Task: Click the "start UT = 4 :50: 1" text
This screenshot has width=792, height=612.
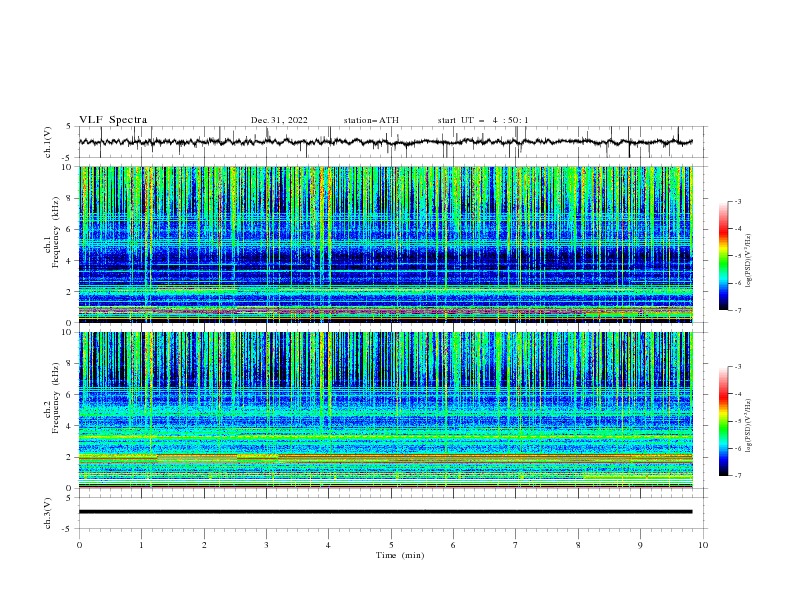Action: 483,120
